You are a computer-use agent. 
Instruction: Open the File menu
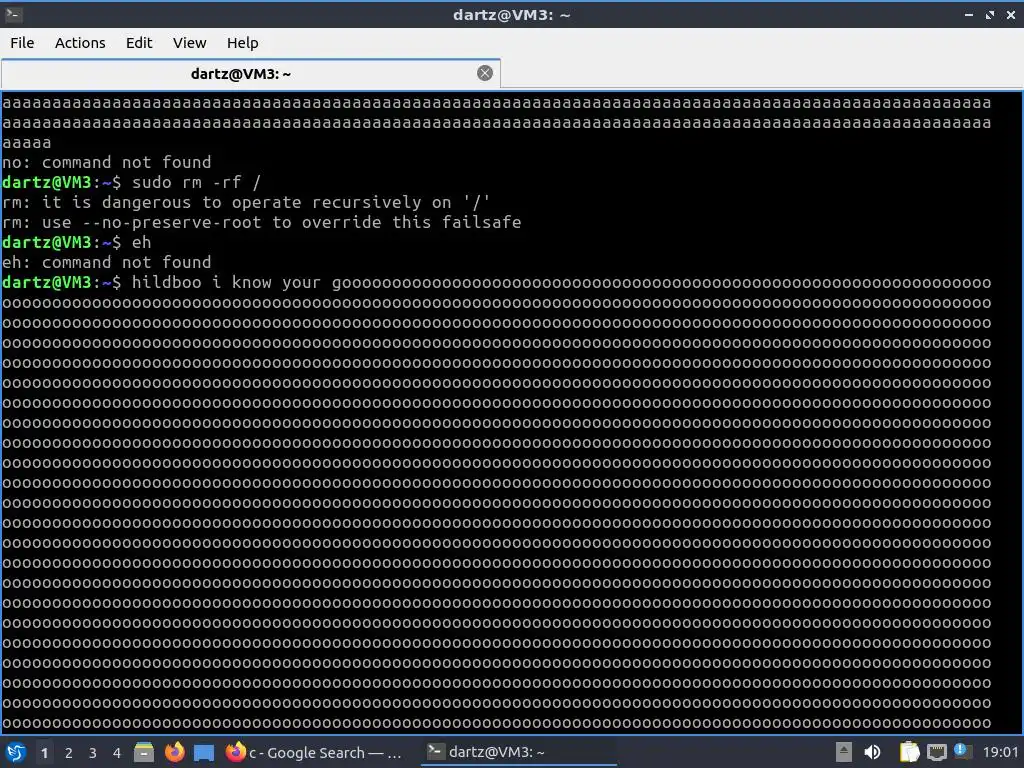(22, 43)
